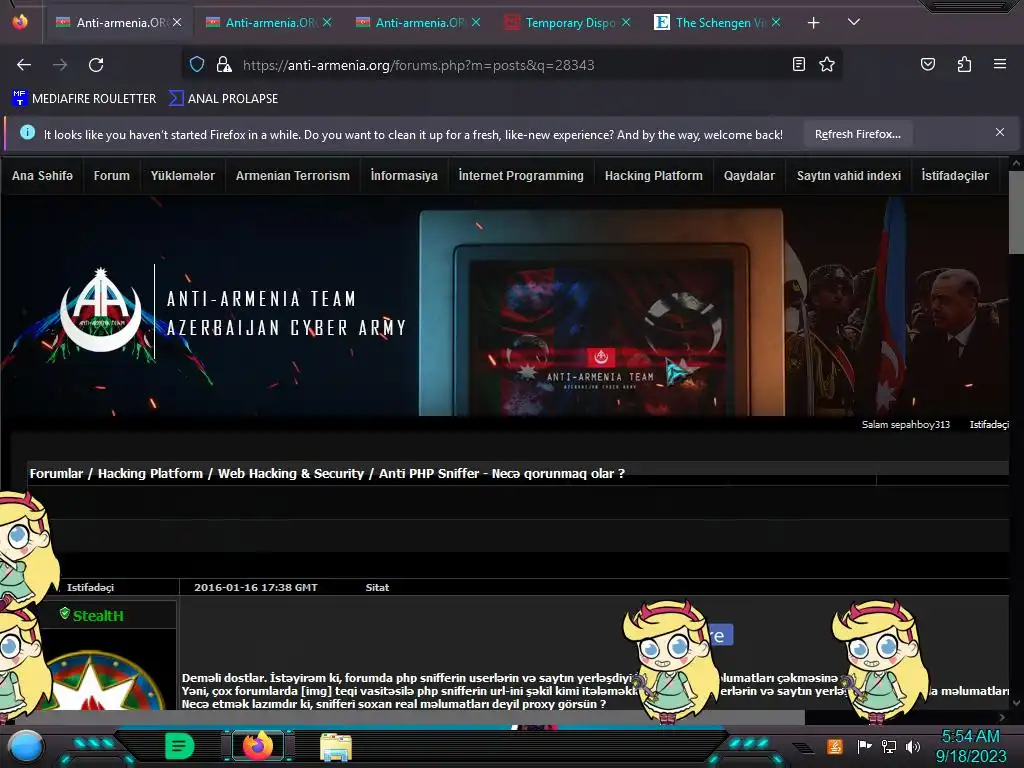Click Anti PHP Sniffer thread title breadcrumb
Viewport: 1024px width, 768px height.
(x=502, y=473)
